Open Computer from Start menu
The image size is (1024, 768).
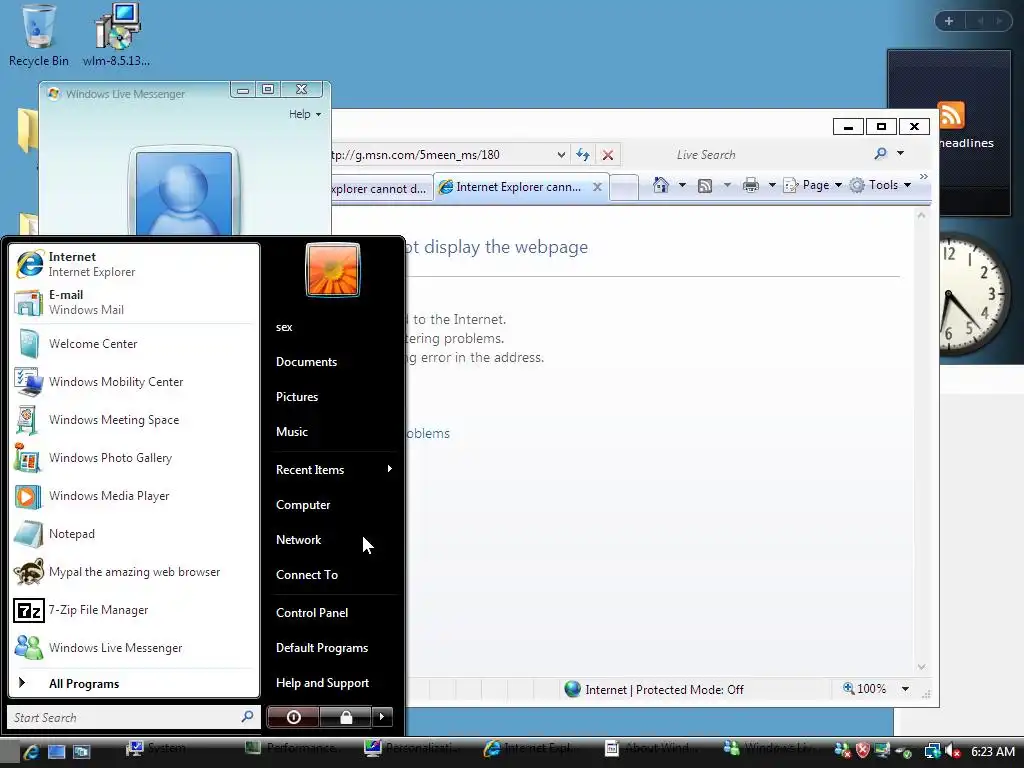point(334,505)
